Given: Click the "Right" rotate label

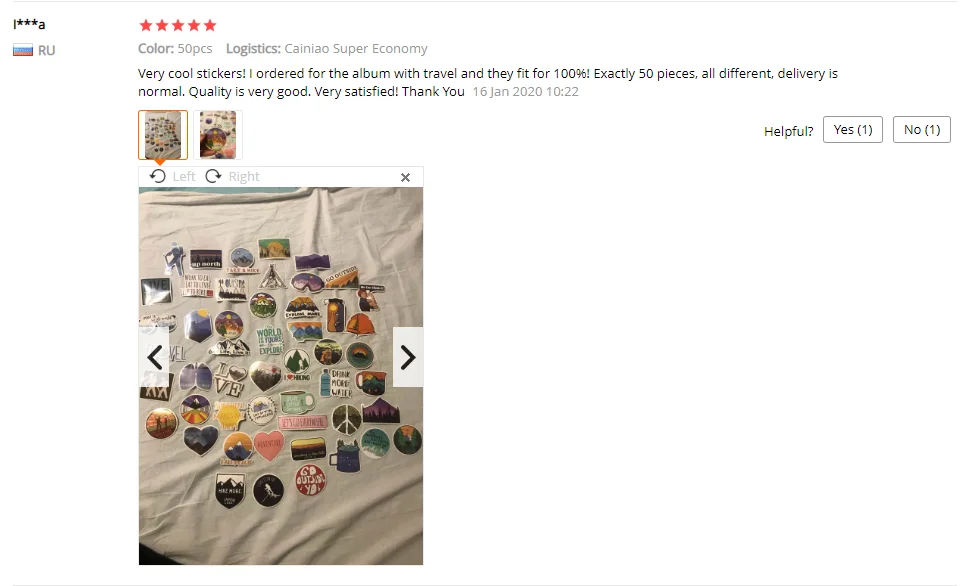Looking at the screenshot, I should [244, 177].
